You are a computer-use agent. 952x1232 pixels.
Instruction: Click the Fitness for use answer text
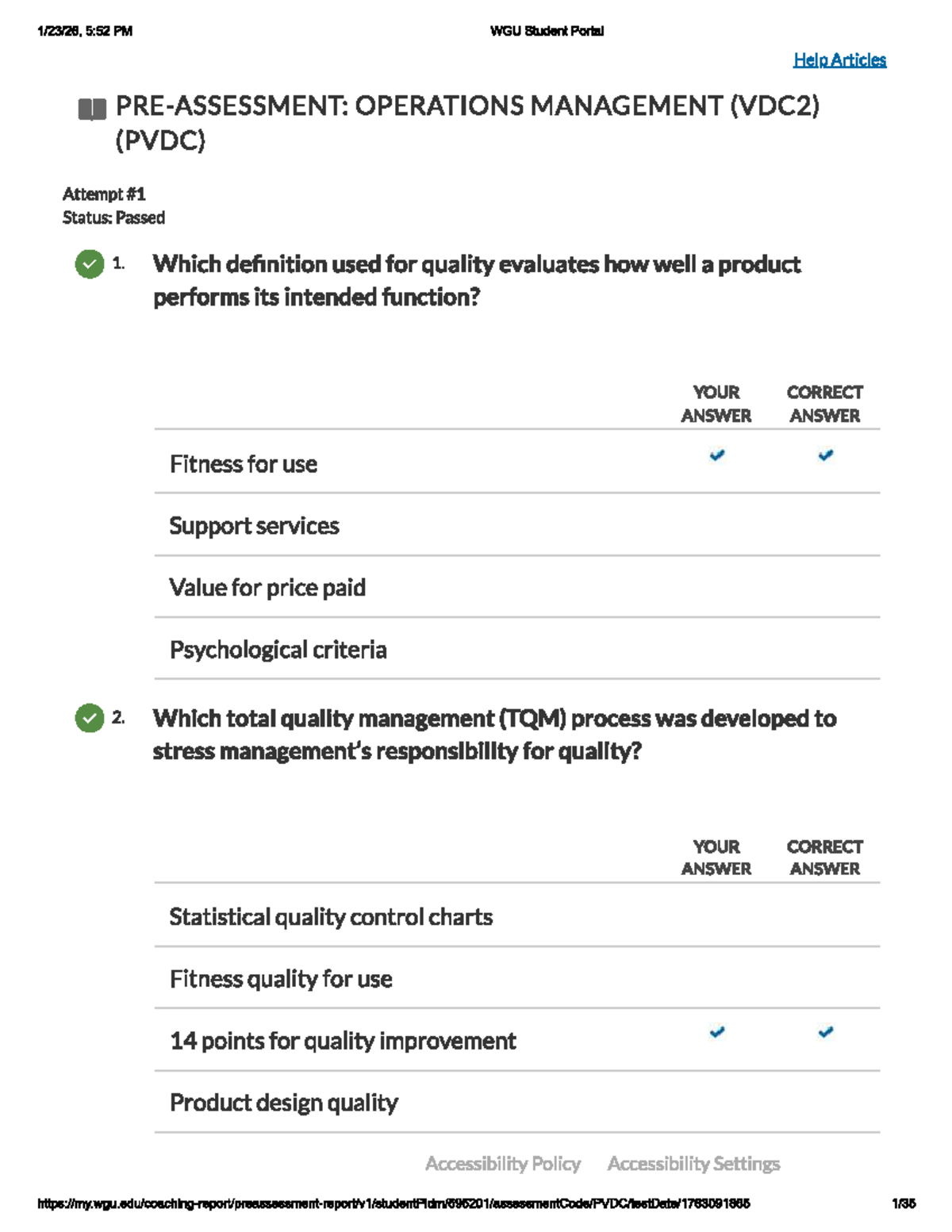(244, 464)
